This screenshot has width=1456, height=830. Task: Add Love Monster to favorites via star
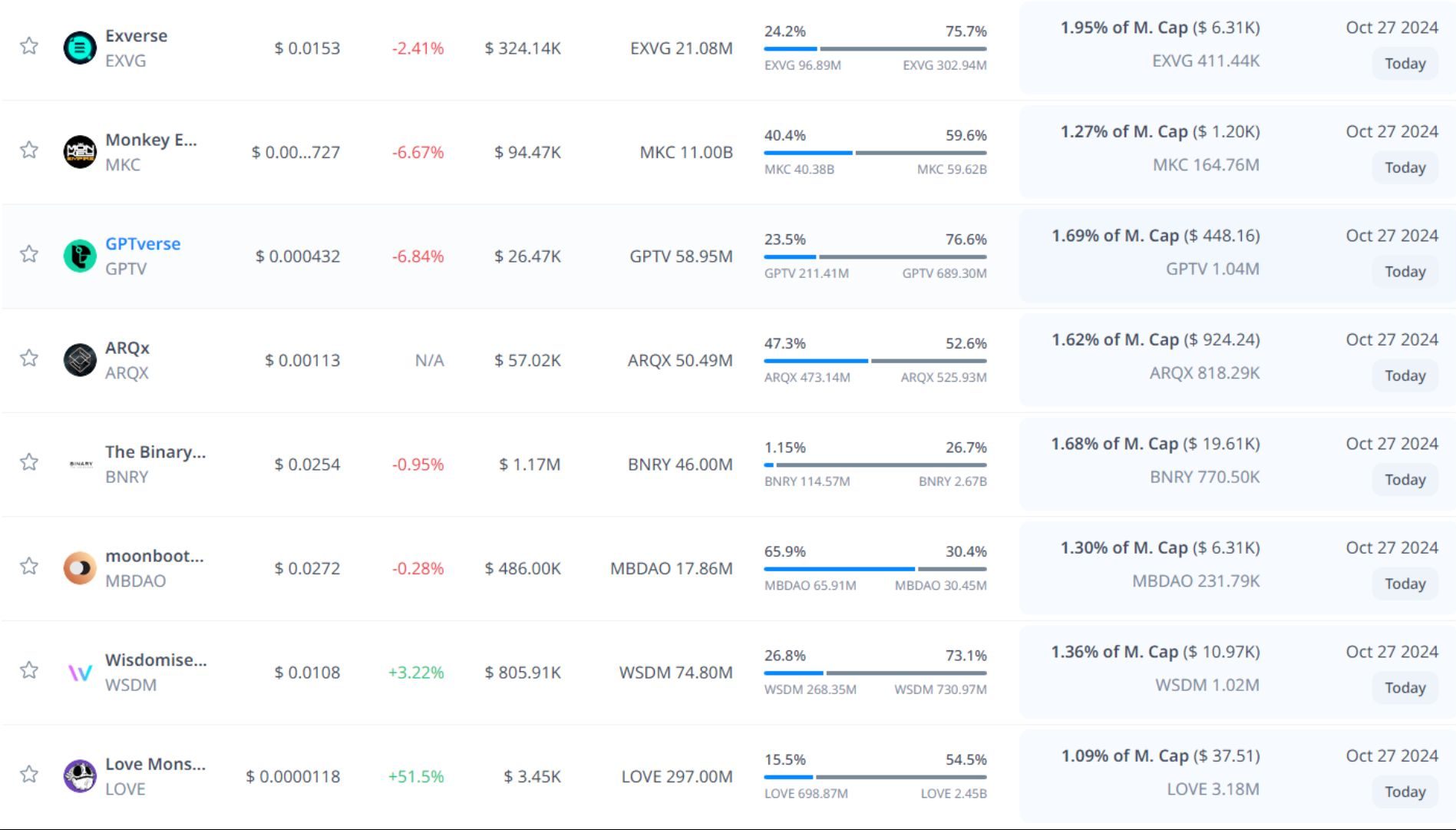coord(29,774)
